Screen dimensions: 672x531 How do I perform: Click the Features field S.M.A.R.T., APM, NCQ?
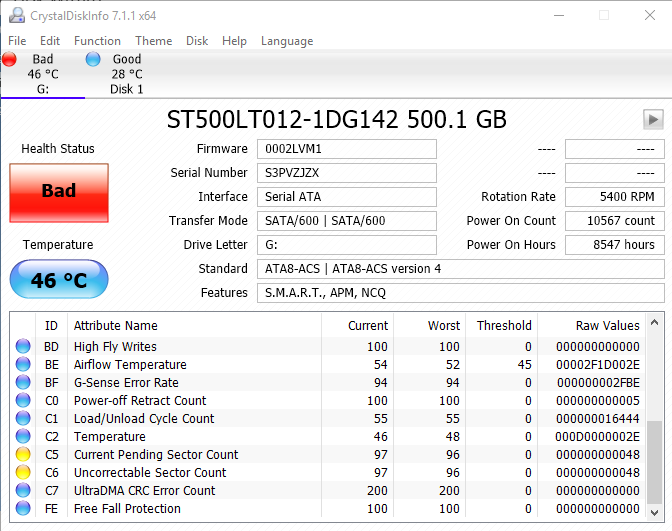coord(461,293)
